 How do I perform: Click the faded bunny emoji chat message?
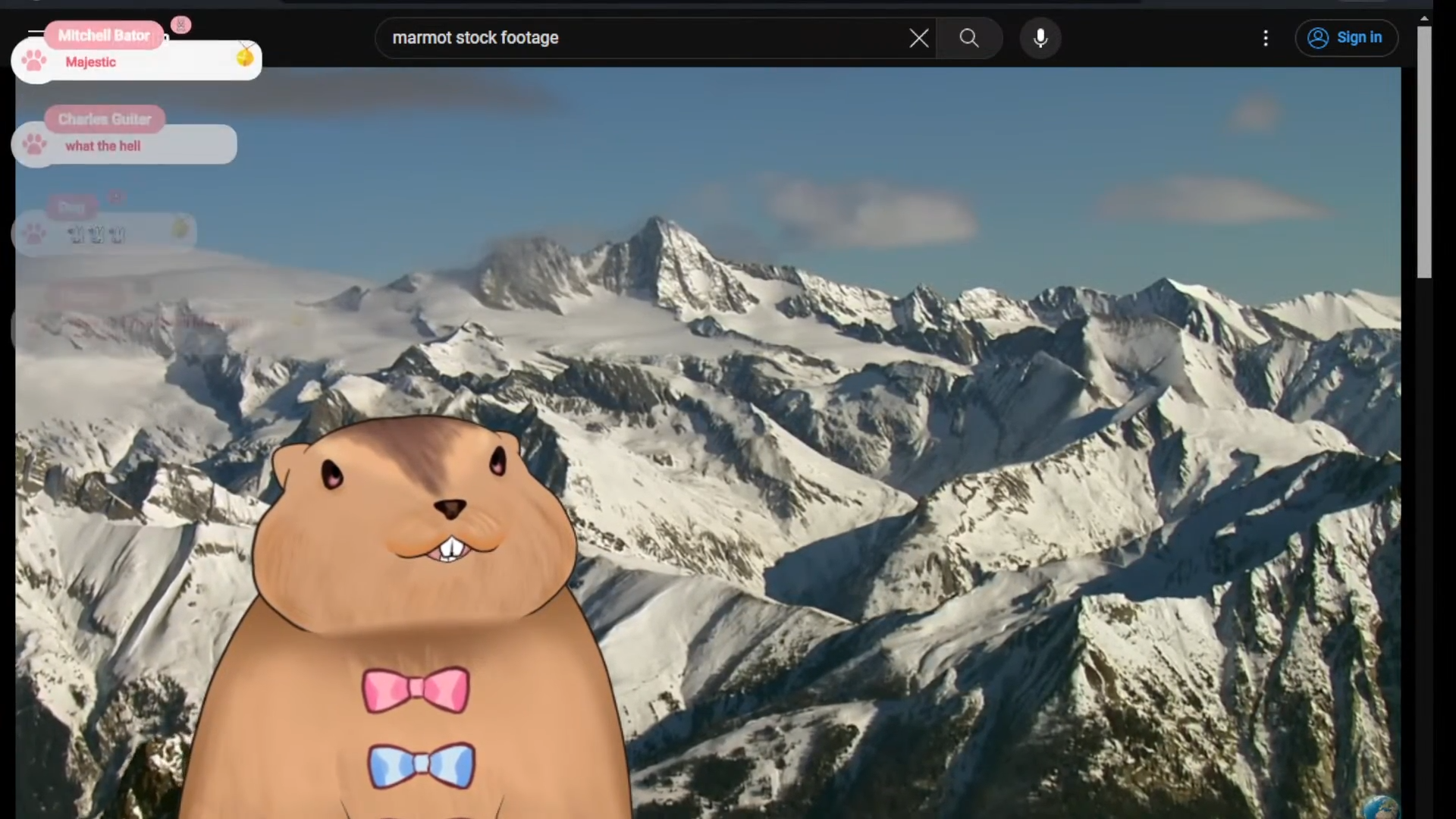97,234
